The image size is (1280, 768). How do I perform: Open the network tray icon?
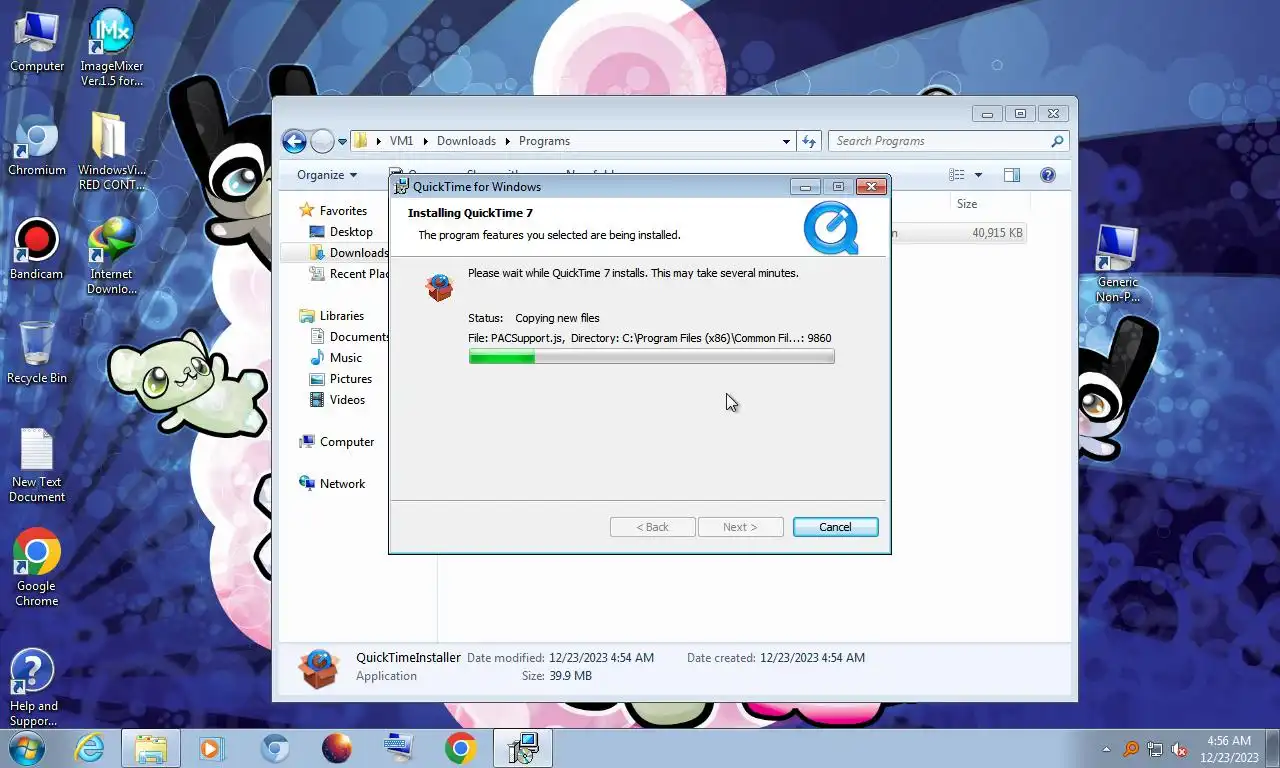1155,749
